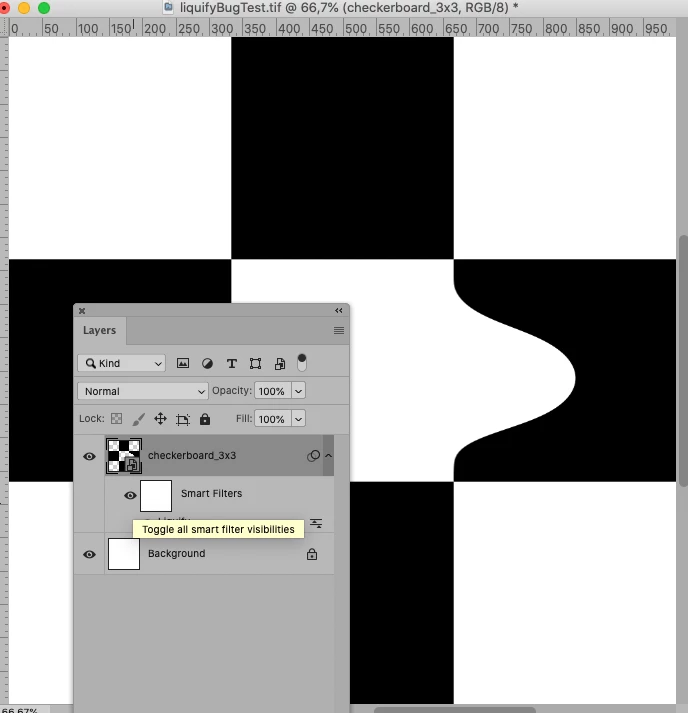Lock all padlock icon in Lock row

pos(205,419)
